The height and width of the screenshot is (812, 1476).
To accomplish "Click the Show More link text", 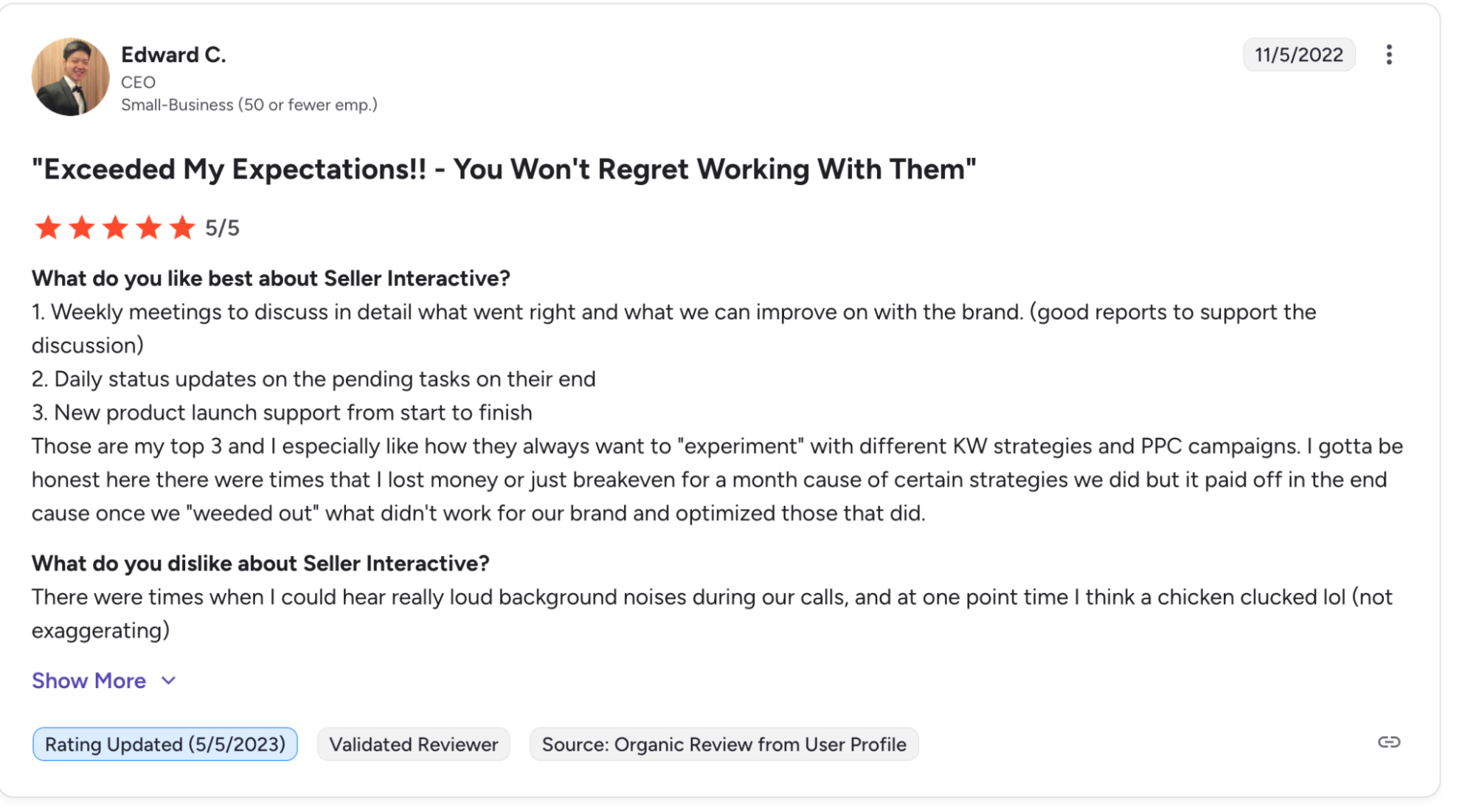I will pyautogui.click(x=89, y=681).
